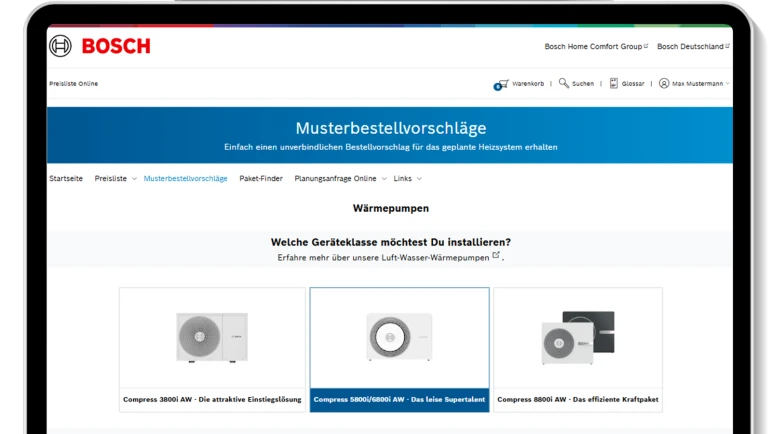
Task: Select Musterbestellvorschläge navigation item
Action: point(185,179)
